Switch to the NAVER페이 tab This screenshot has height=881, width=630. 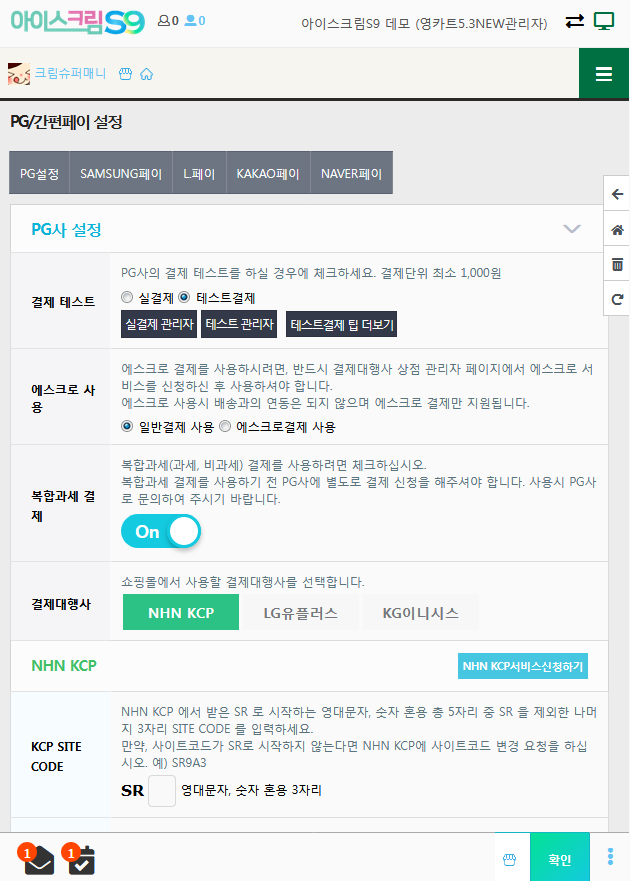351,173
